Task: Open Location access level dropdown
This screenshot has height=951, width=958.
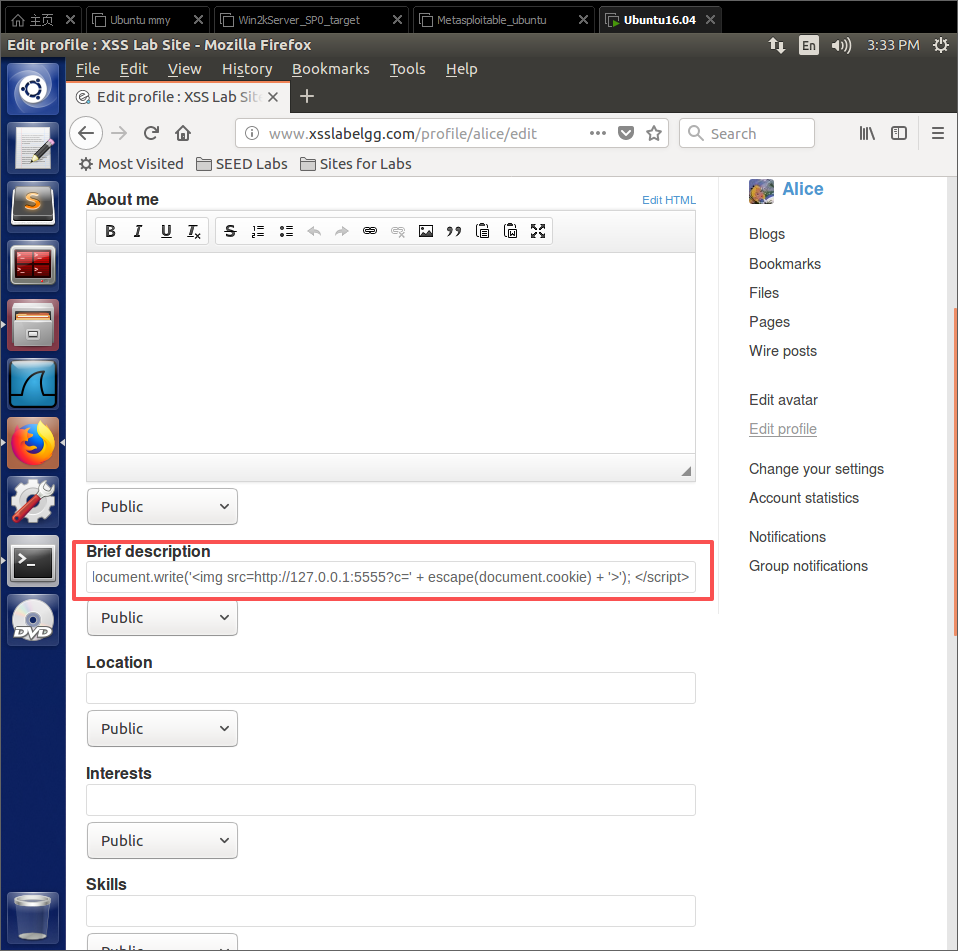Action: pyautogui.click(x=163, y=729)
